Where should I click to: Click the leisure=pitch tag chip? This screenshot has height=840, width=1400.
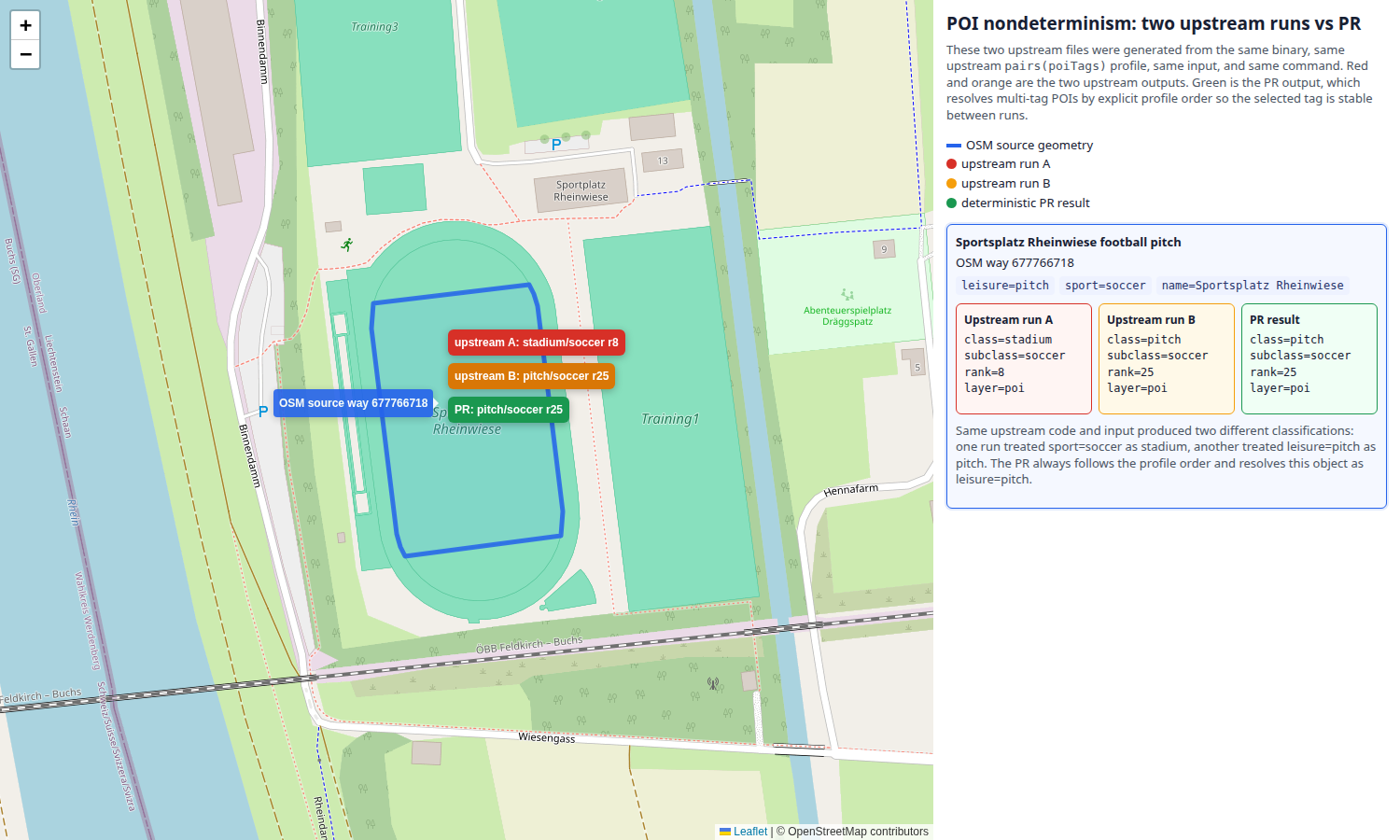tap(1005, 286)
